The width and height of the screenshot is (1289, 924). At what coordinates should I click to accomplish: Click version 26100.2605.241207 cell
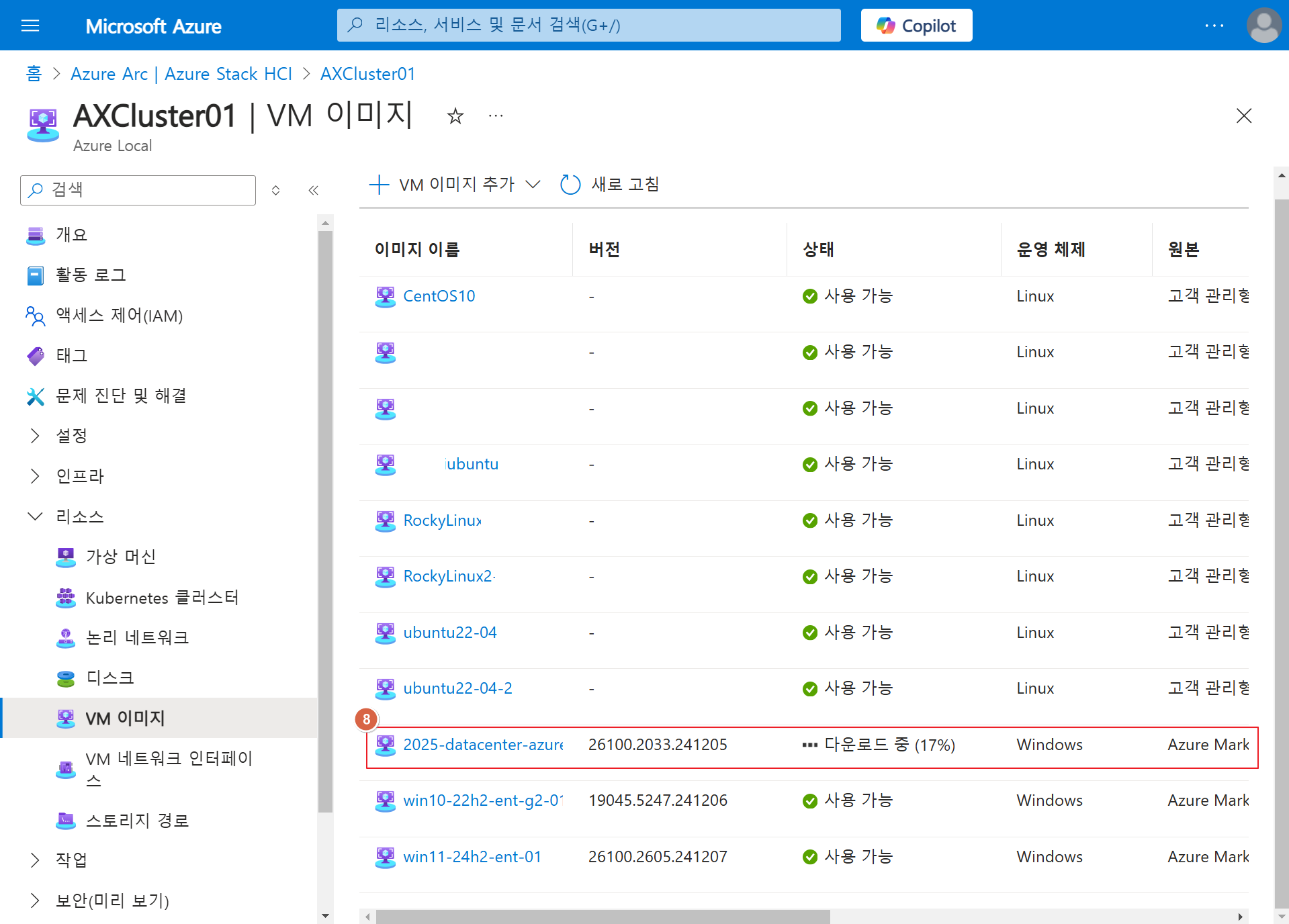click(x=658, y=857)
